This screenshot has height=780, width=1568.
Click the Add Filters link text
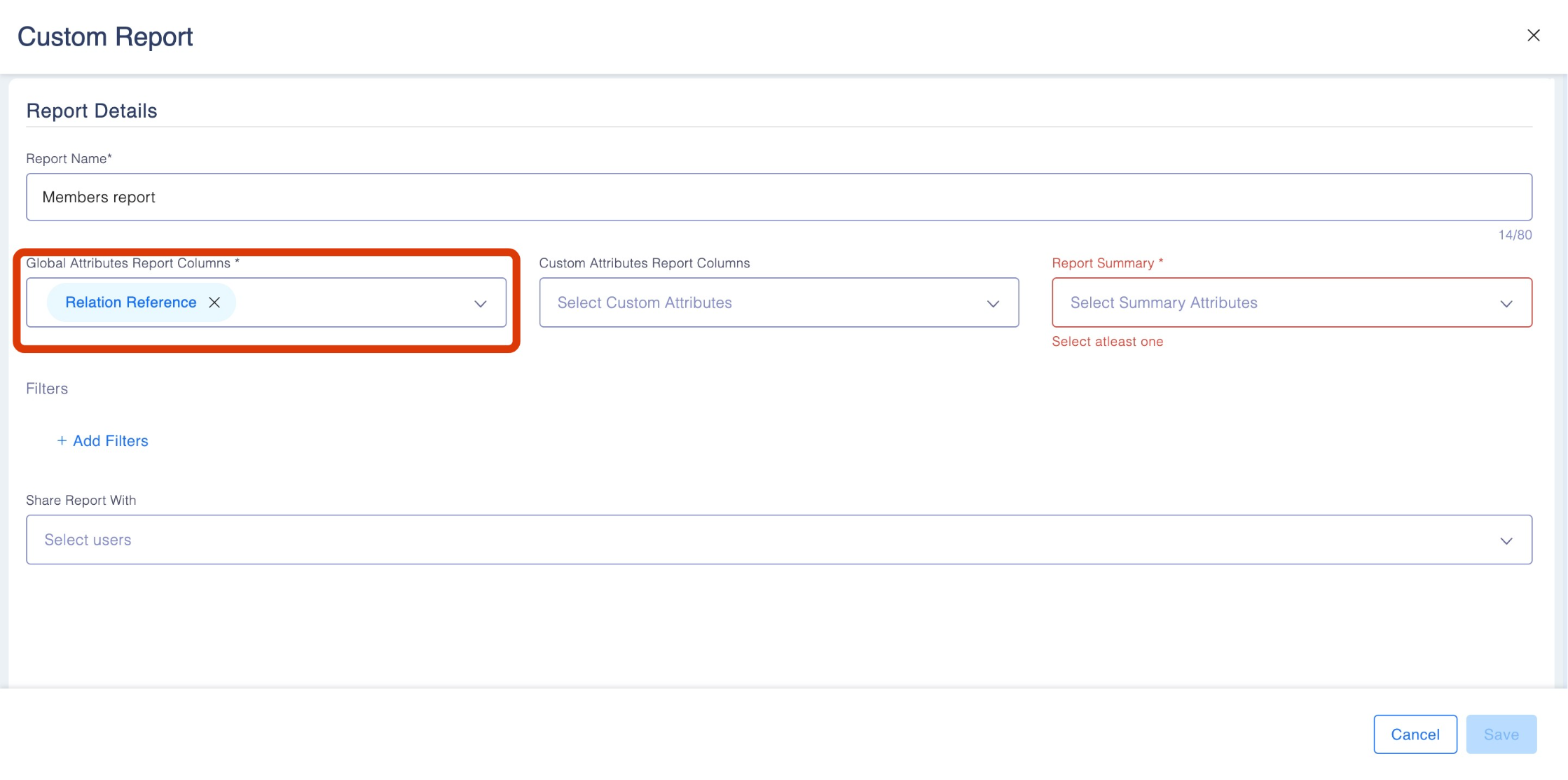coord(111,441)
